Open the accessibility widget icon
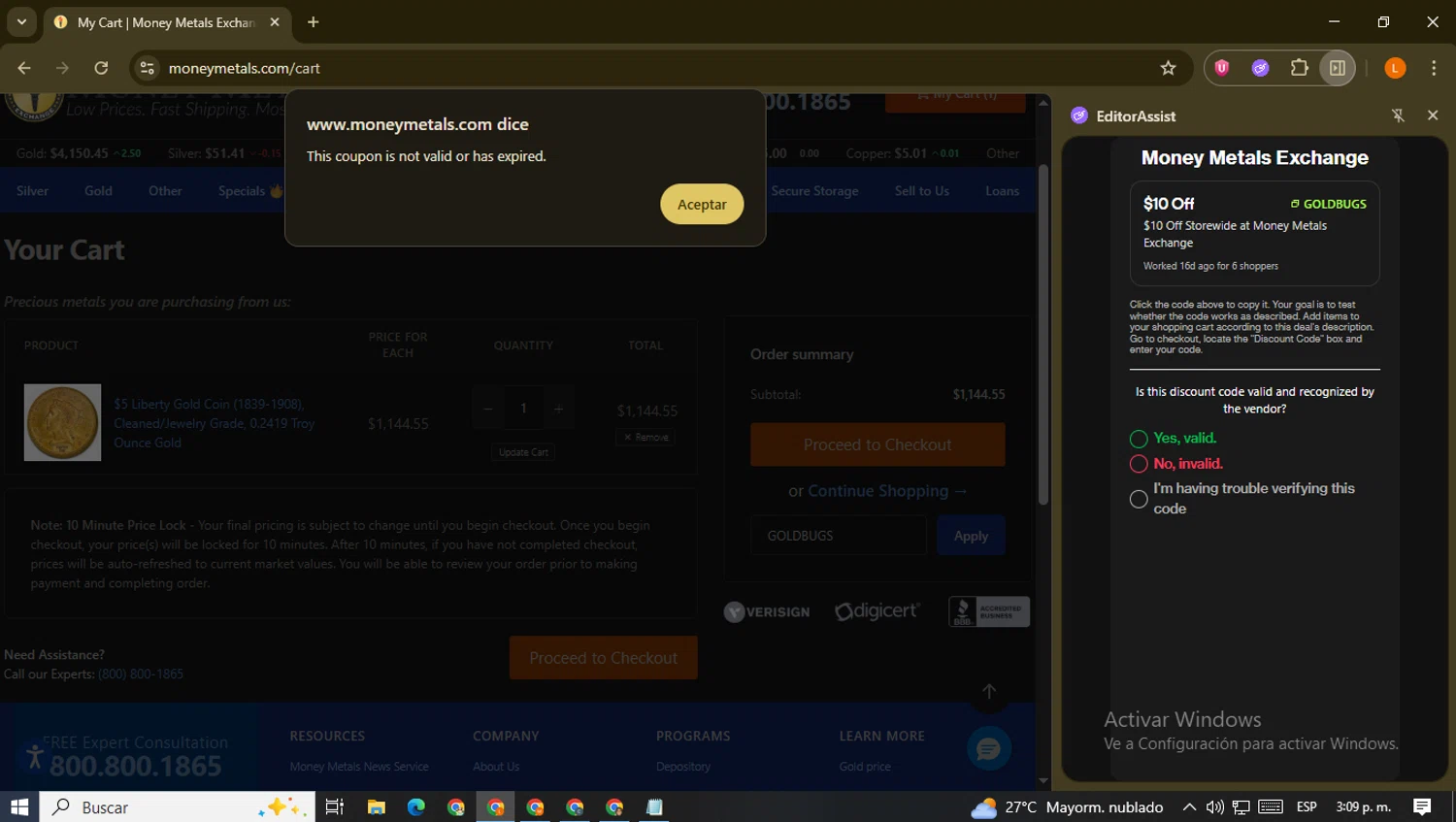Viewport: 1456px width, 822px height. [x=34, y=756]
